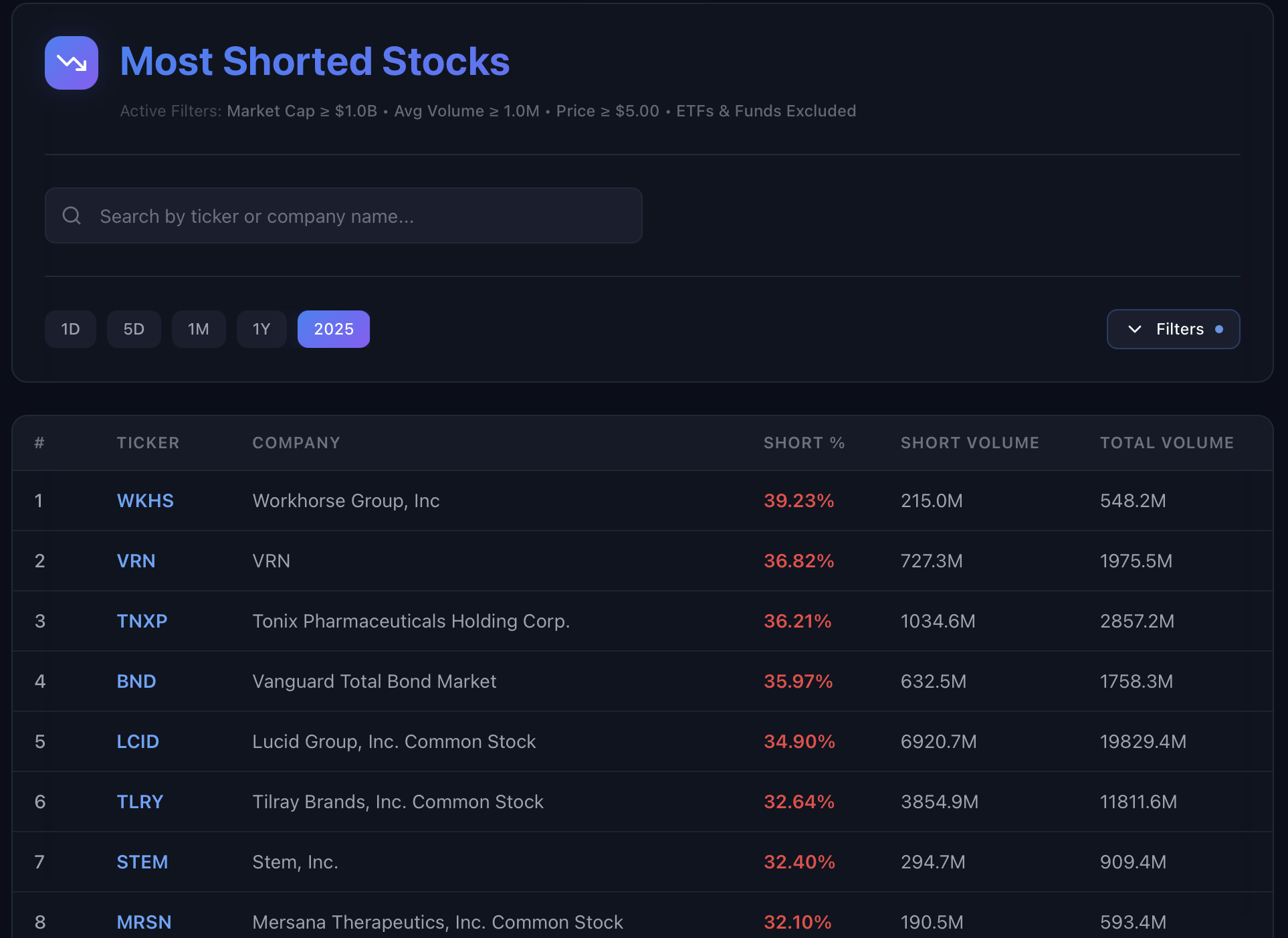This screenshot has width=1288, height=938.
Task: Click the magnifier search icon
Action: point(72,215)
